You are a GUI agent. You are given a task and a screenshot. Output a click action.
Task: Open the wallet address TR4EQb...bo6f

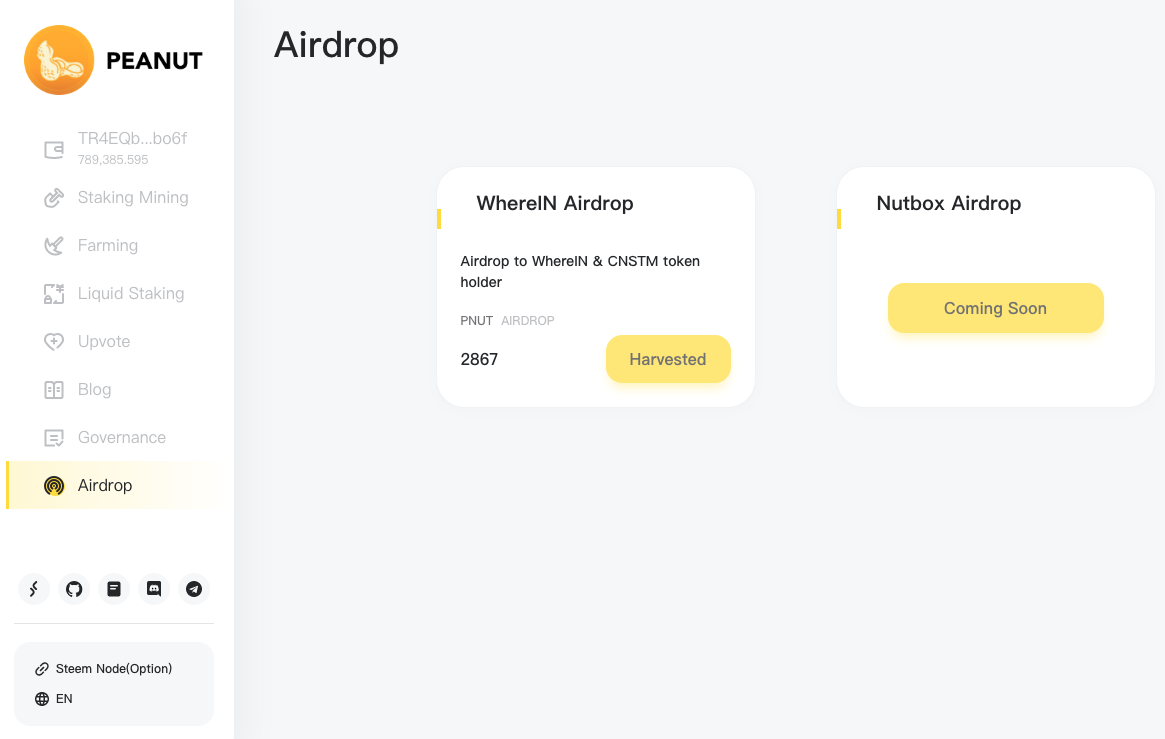[x=132, y=138]
